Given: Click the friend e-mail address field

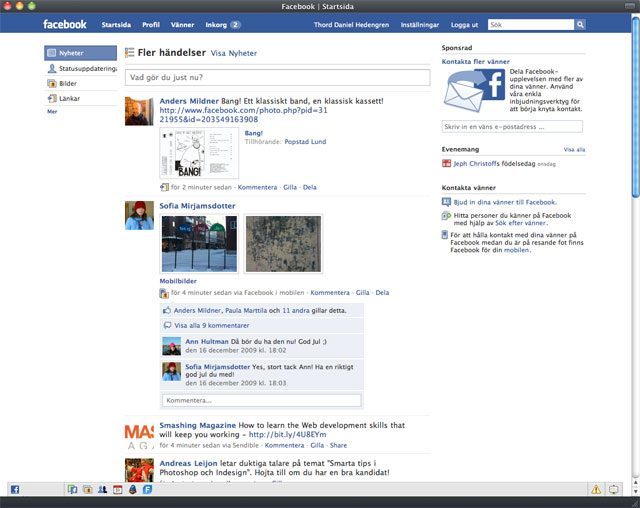Looking at the screenshot, I should pyautogui.click(x=512, y=127).
